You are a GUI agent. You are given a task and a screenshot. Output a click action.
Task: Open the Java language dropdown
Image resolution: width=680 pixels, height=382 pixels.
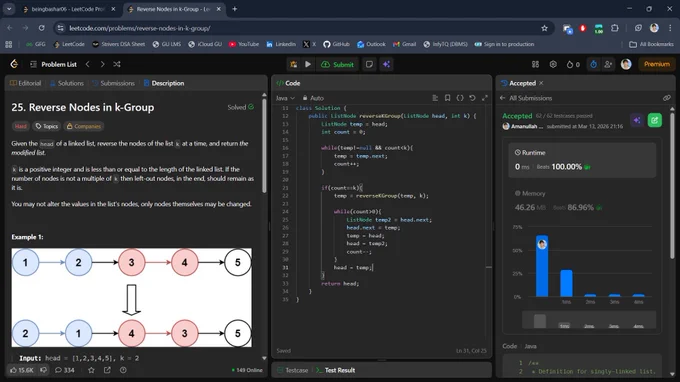[285, 98]
